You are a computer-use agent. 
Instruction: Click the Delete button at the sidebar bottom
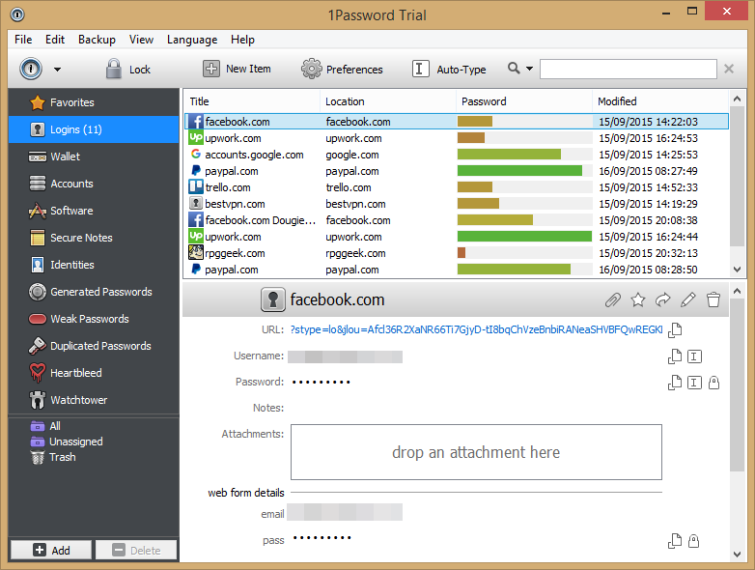[x=136, y=550]
